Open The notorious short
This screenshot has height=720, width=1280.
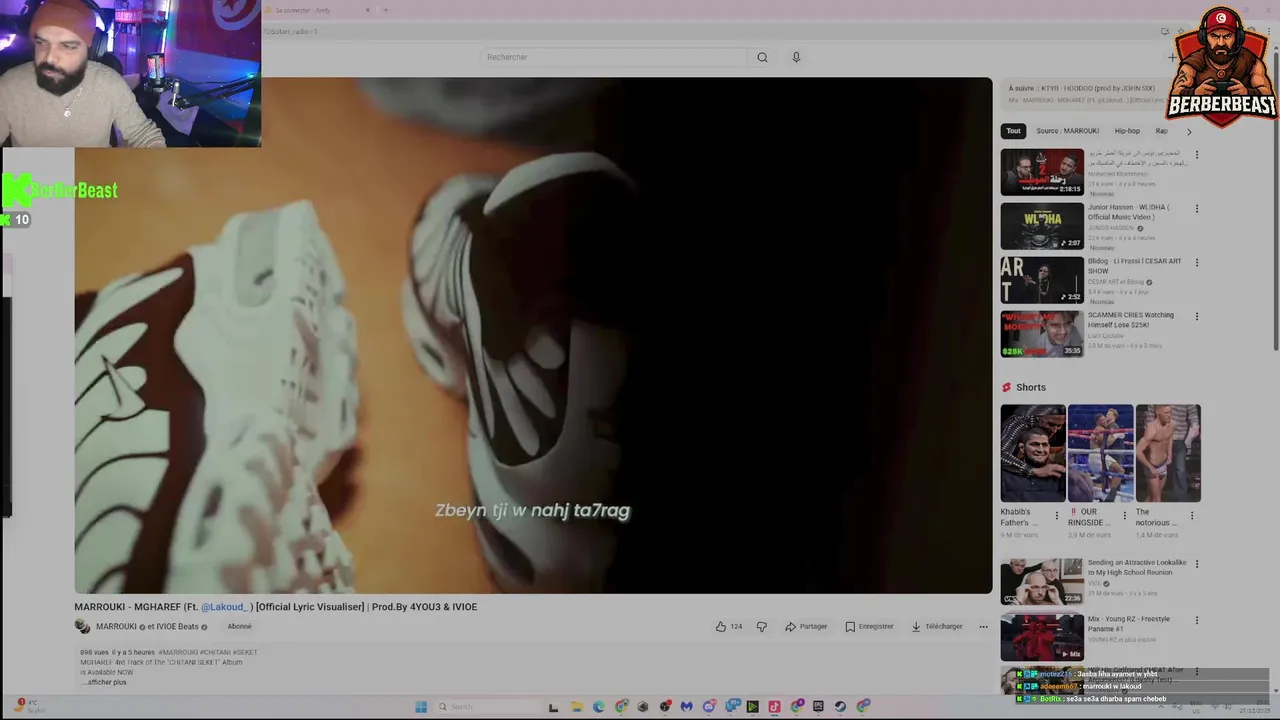(1168, 453)
